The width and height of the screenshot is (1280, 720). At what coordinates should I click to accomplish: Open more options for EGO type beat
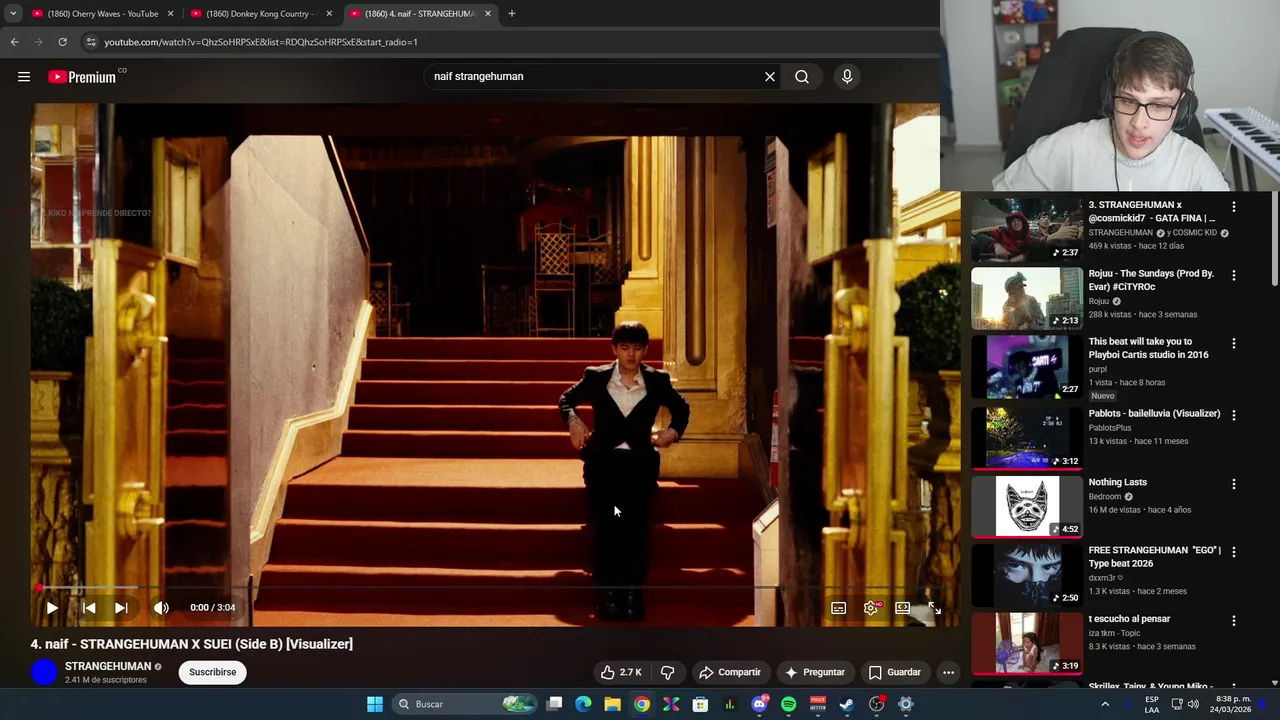1234,552
